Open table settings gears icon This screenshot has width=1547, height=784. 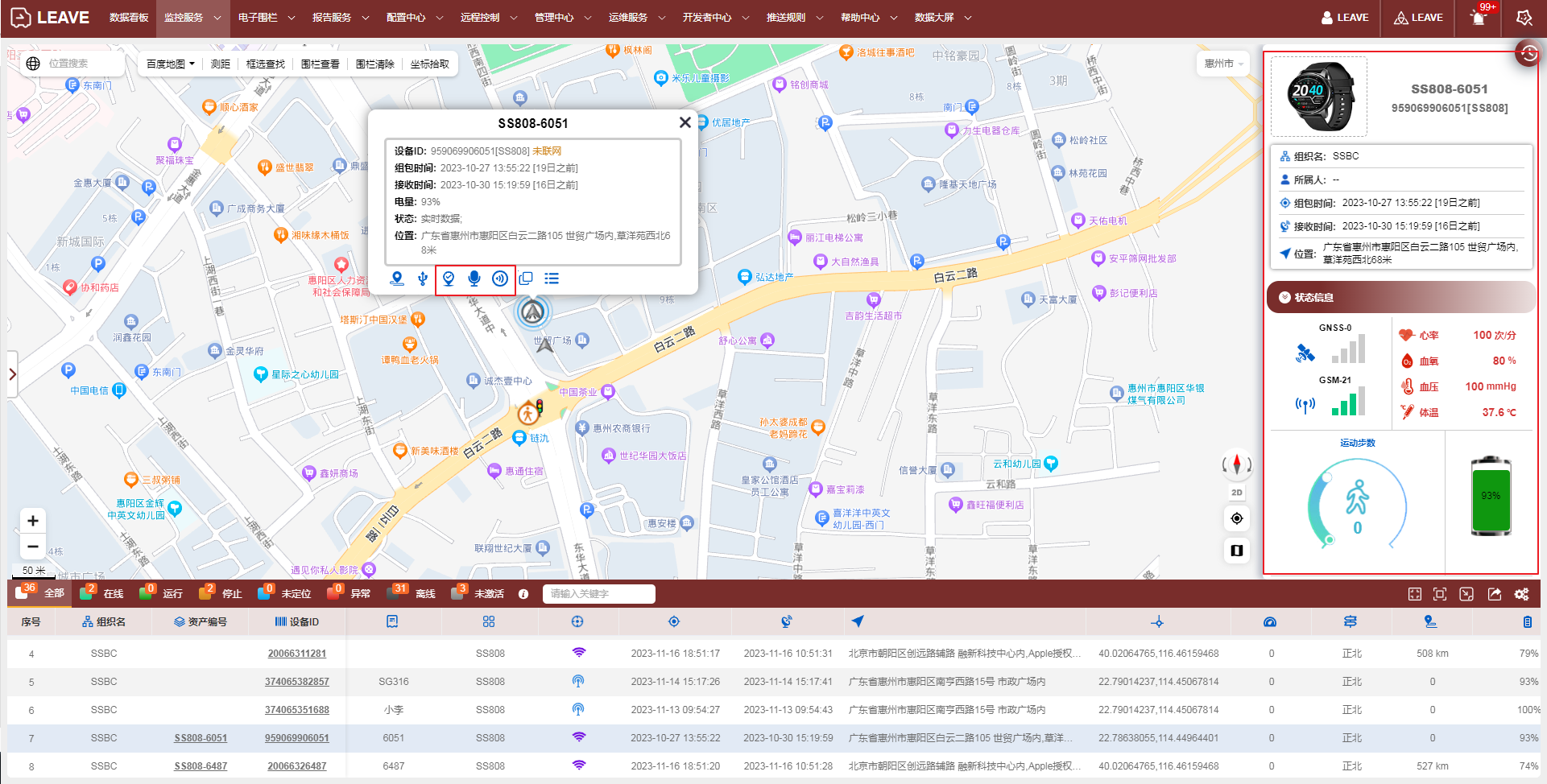(x=1521, y=594)
